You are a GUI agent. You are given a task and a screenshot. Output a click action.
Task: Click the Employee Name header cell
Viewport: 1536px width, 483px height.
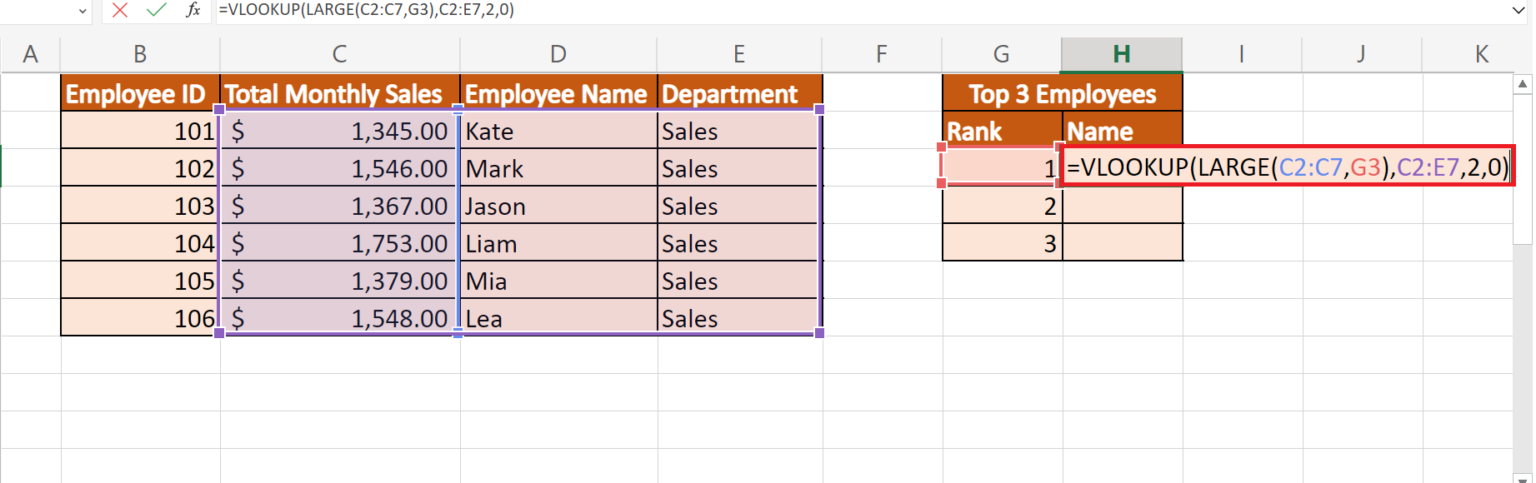pyautogui.click(x=557, y=94)
